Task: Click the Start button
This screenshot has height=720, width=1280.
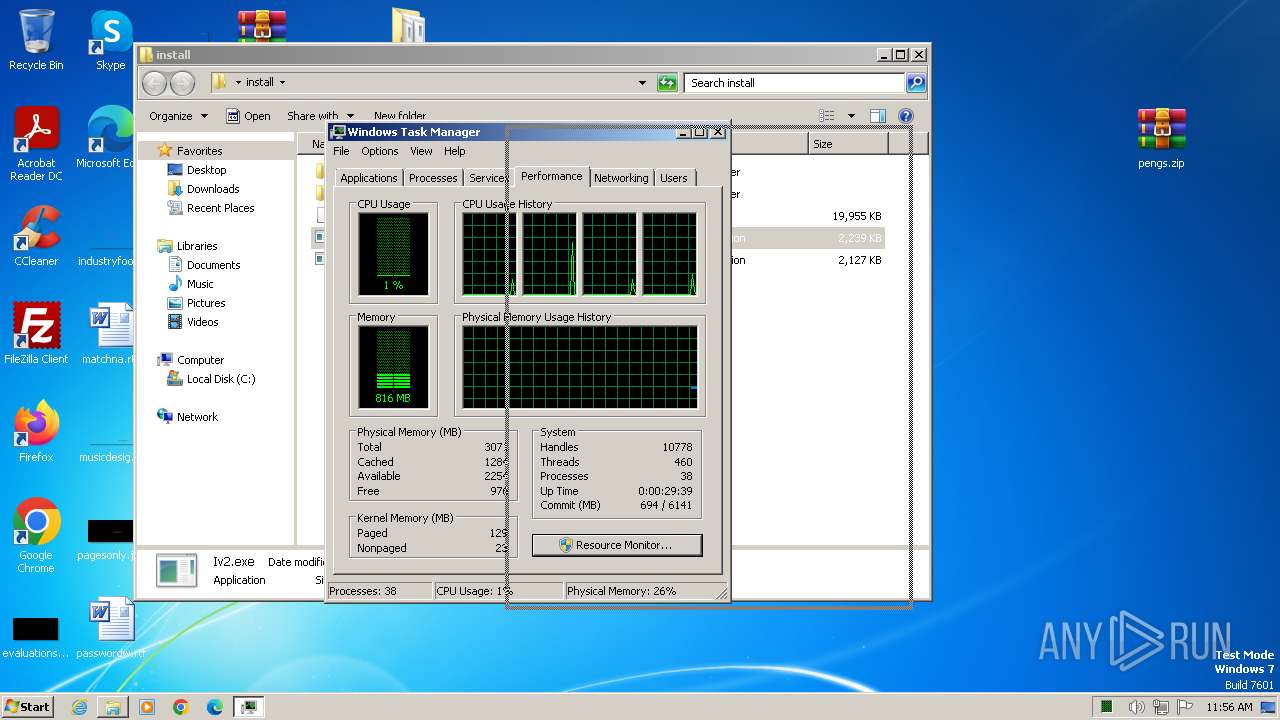Action: (27, 706)
